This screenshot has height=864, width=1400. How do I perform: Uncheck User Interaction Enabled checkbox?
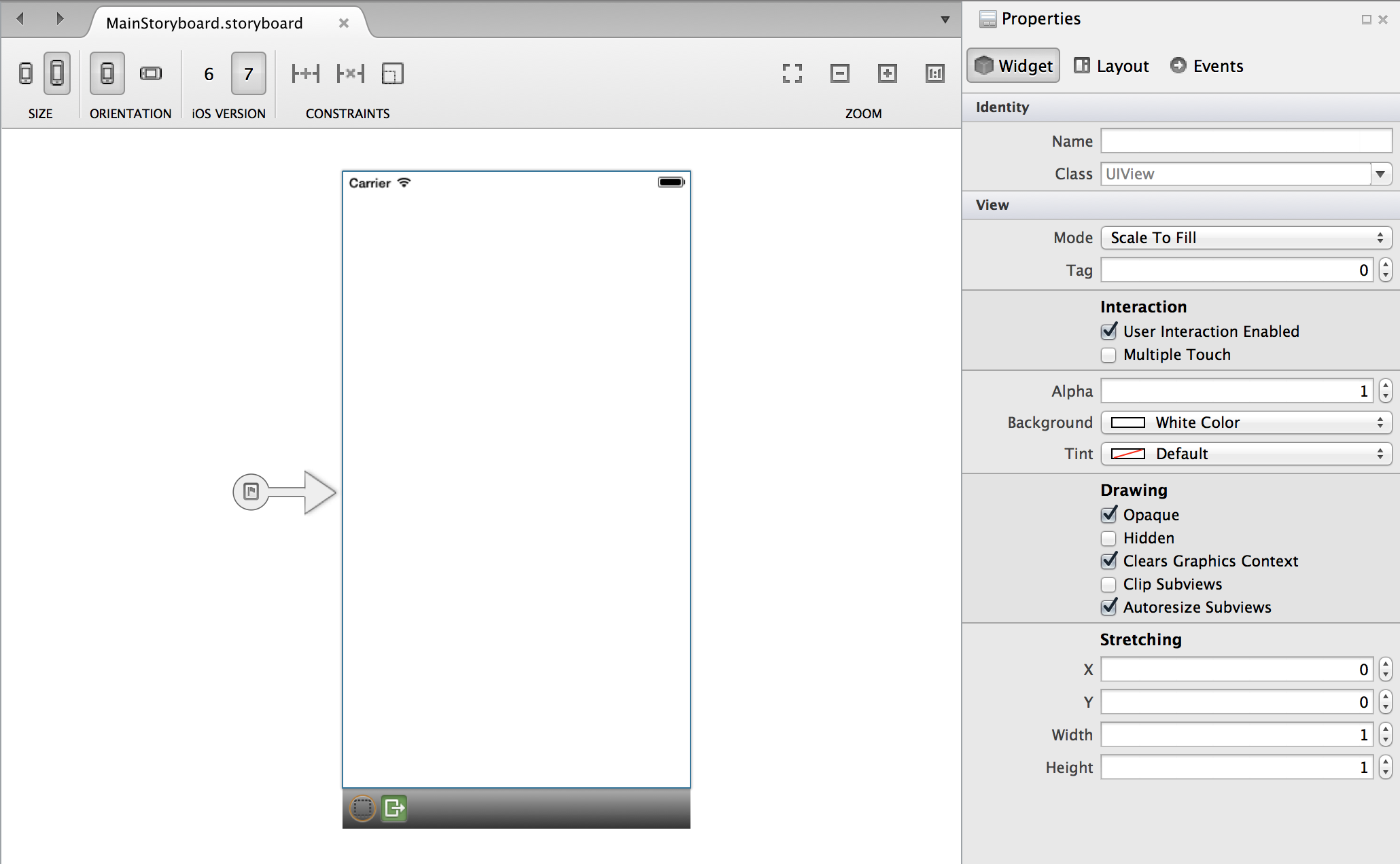(1109, 331)
